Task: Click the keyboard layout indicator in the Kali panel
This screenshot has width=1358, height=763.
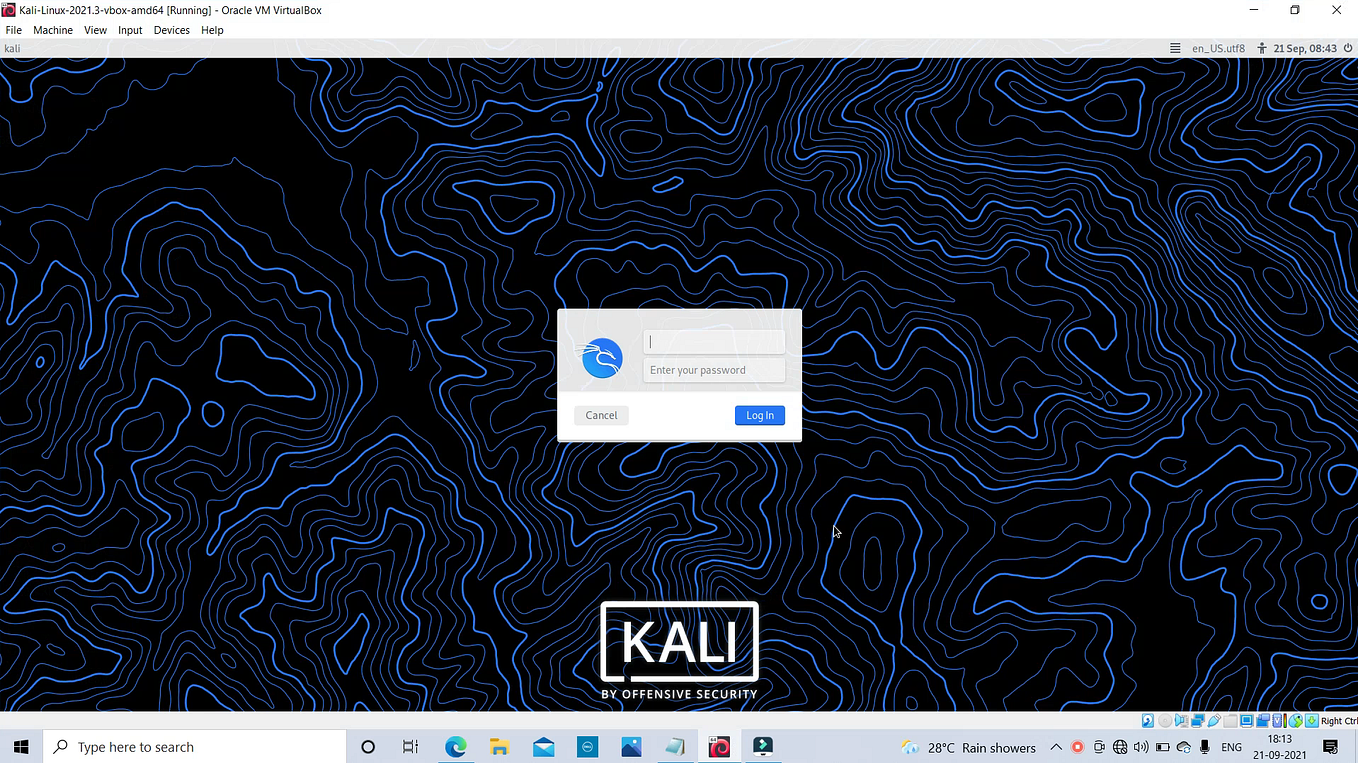Action: [x=1217, y=47]
